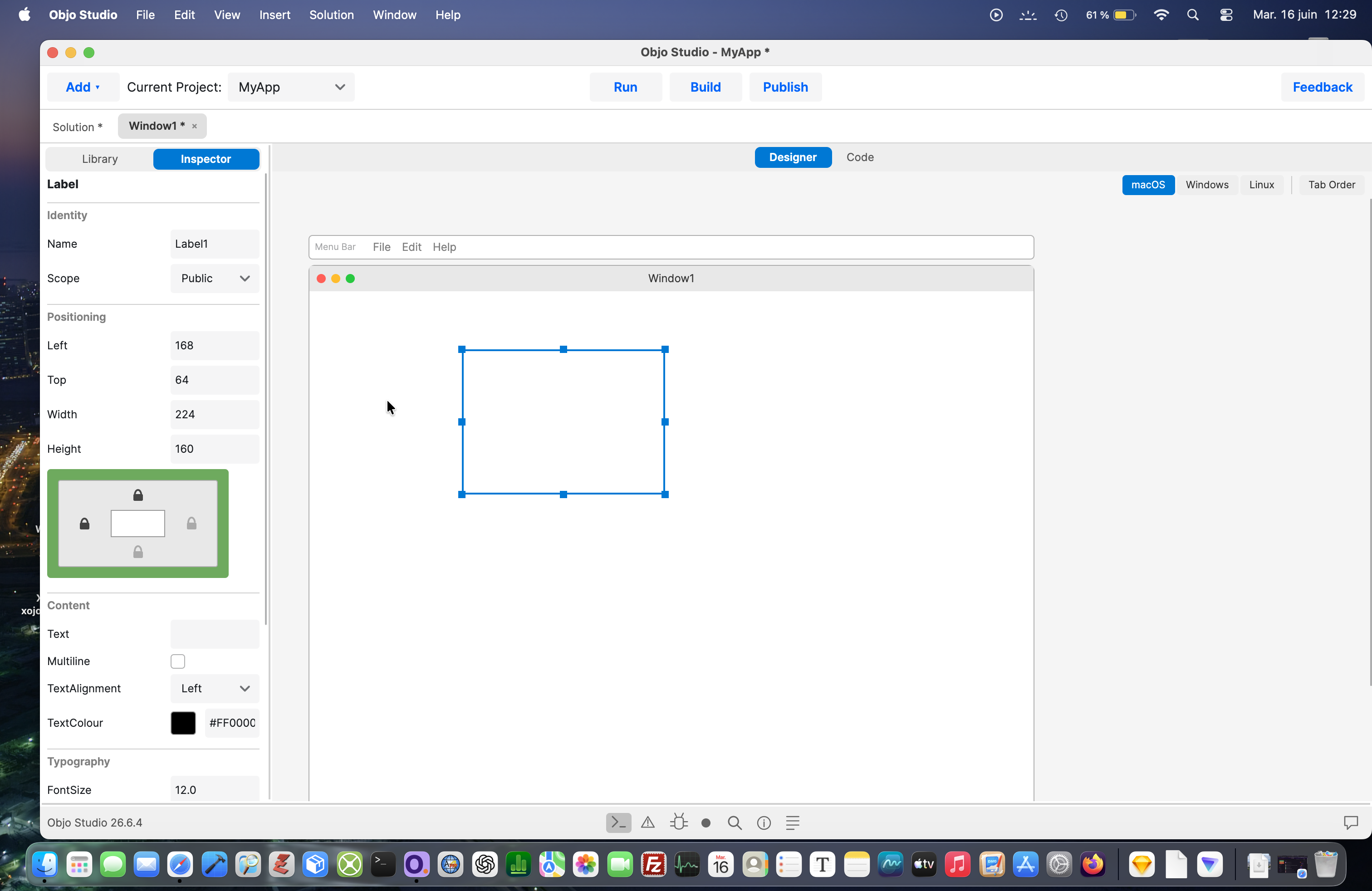Toggle the bottom lock in the anchor box
This screenshot has width=1372, height=891.
[138, 552]
